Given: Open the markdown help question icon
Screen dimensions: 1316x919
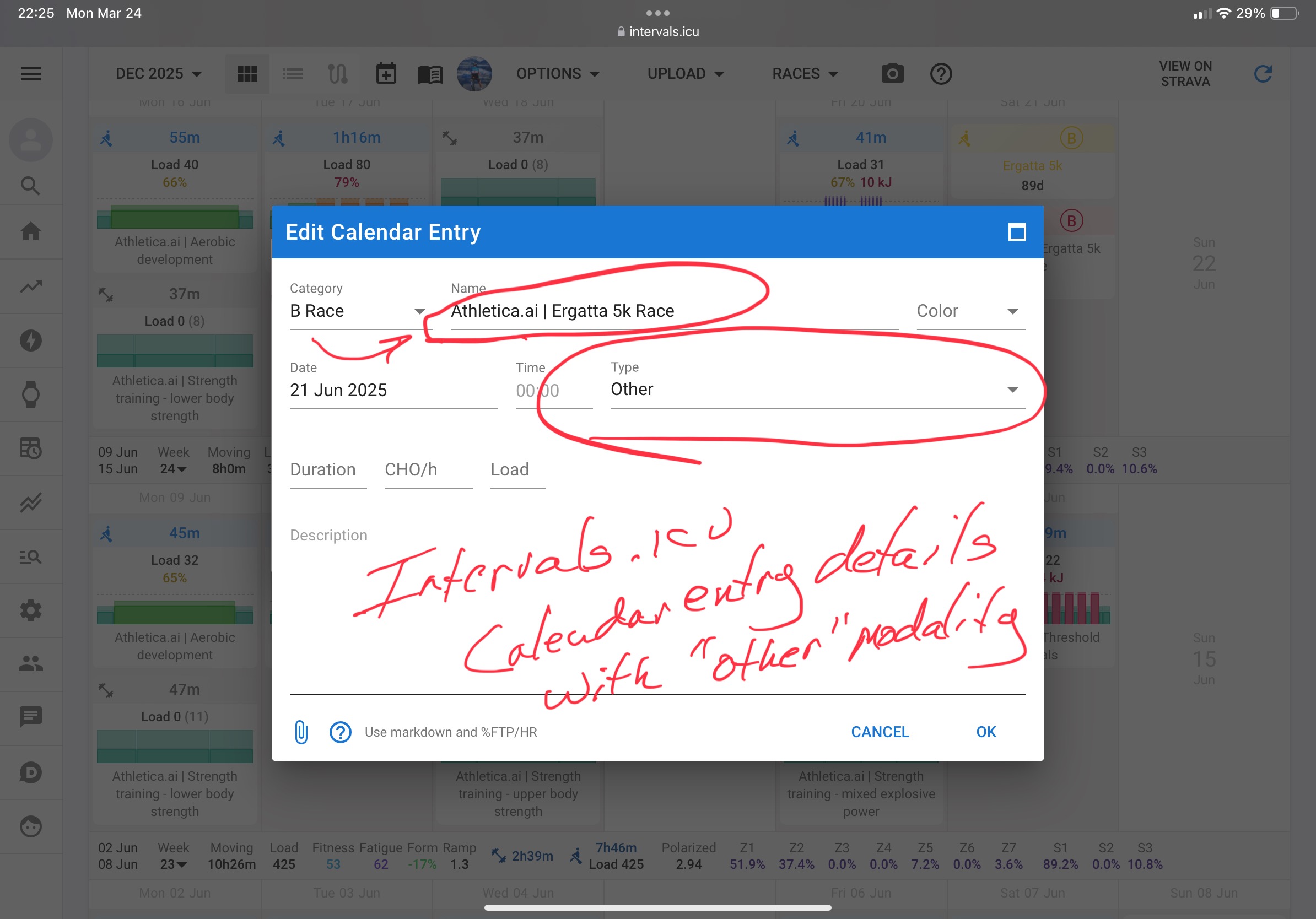Looking at the screenshot, I should tap(340, 732).
